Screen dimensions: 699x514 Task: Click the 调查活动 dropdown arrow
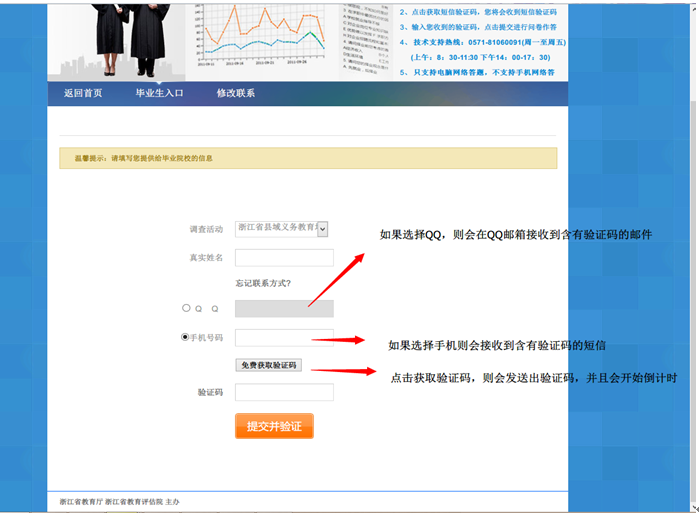(x=322, y=229)
